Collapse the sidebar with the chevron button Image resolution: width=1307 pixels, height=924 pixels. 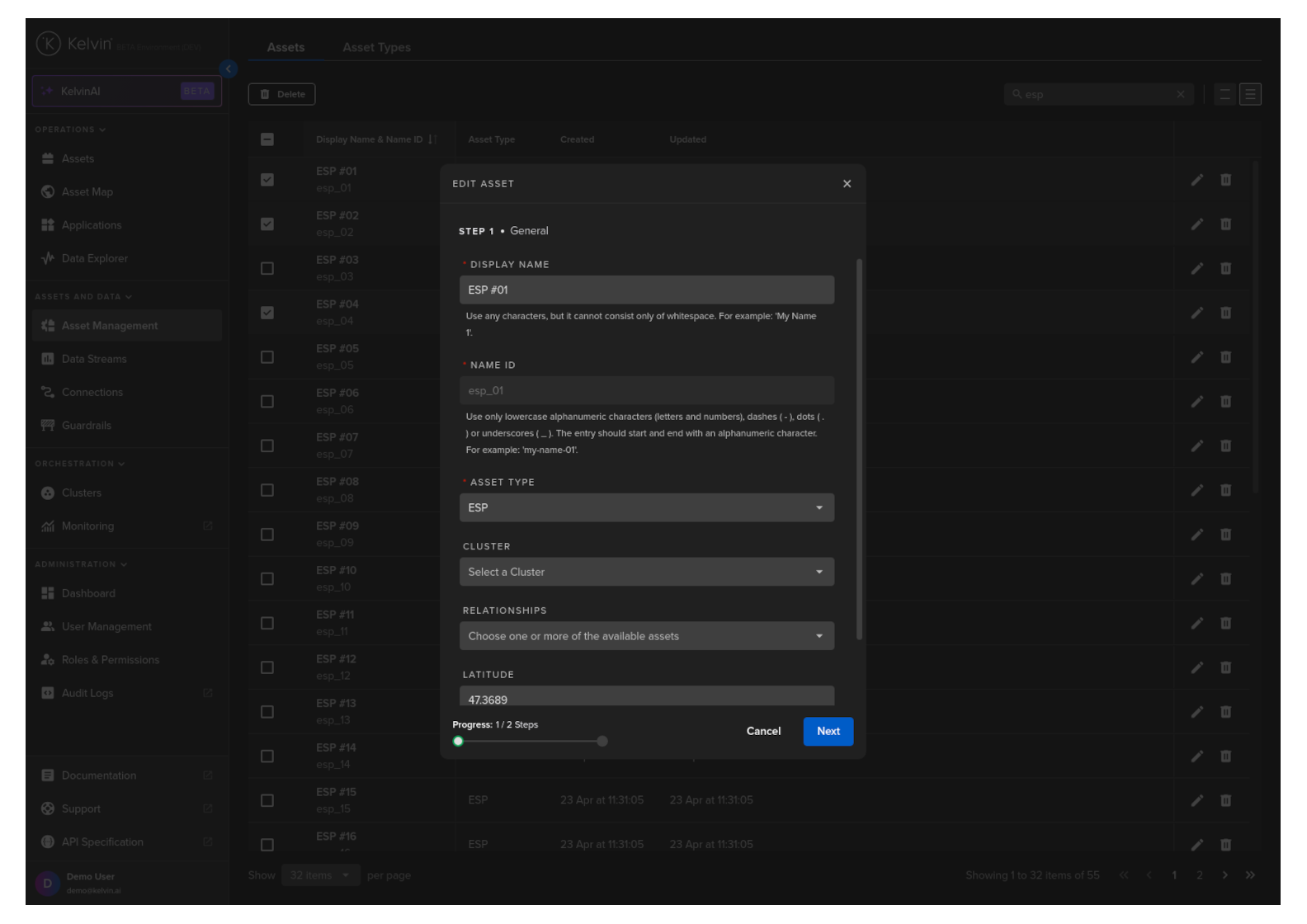tap(229, 69)
